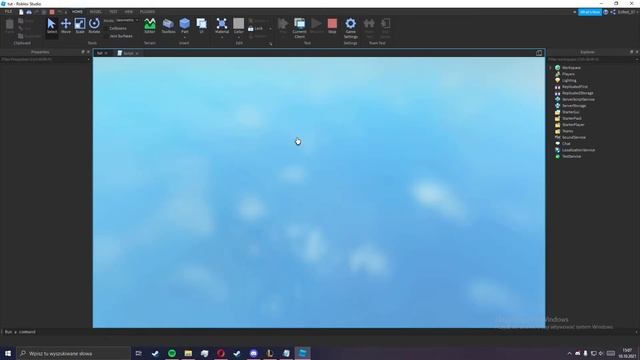
Task: Activate the Rotate tool
Action: [94, 26]
